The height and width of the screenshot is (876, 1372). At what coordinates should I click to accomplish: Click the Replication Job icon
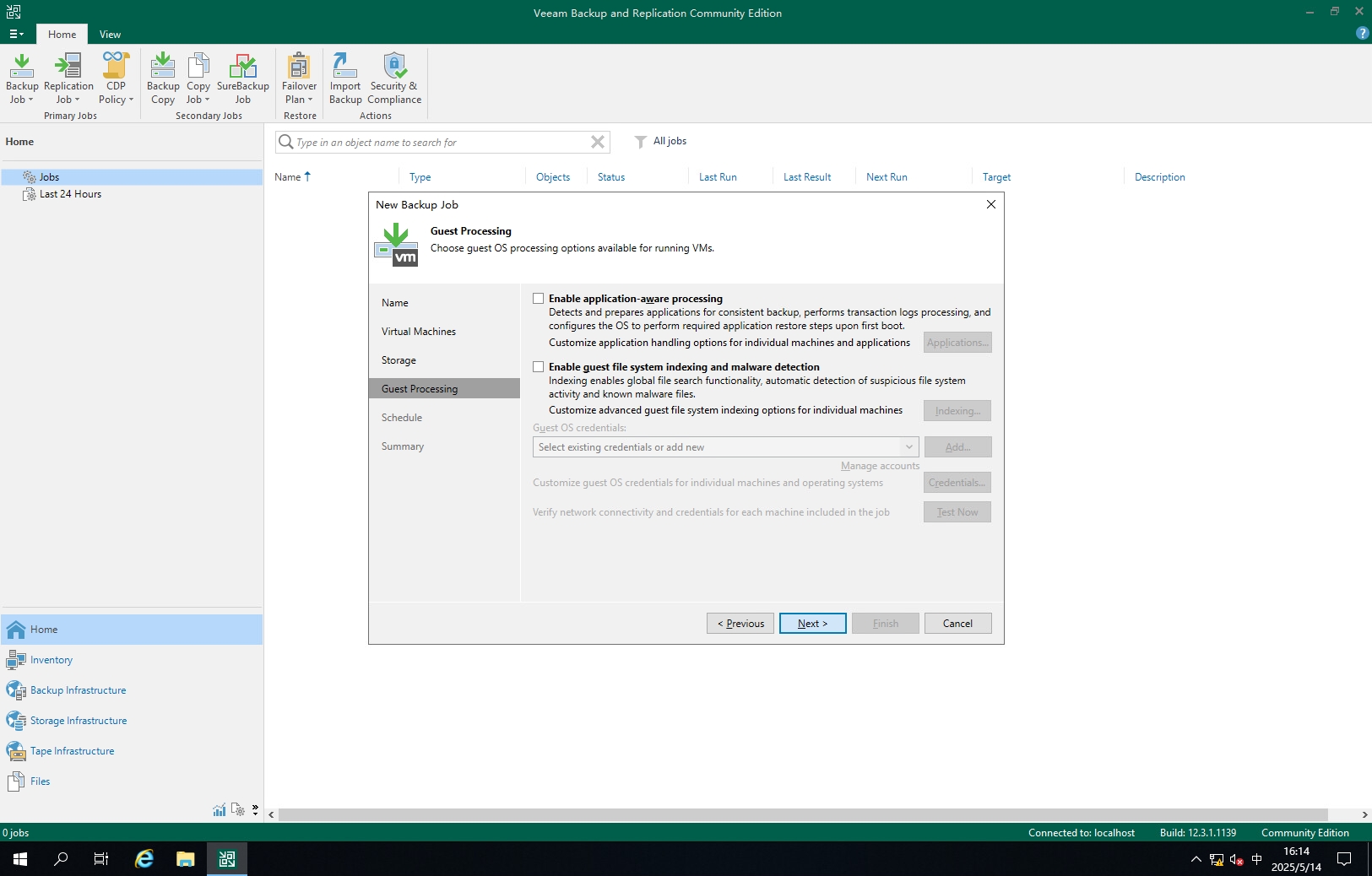[68, 68]
